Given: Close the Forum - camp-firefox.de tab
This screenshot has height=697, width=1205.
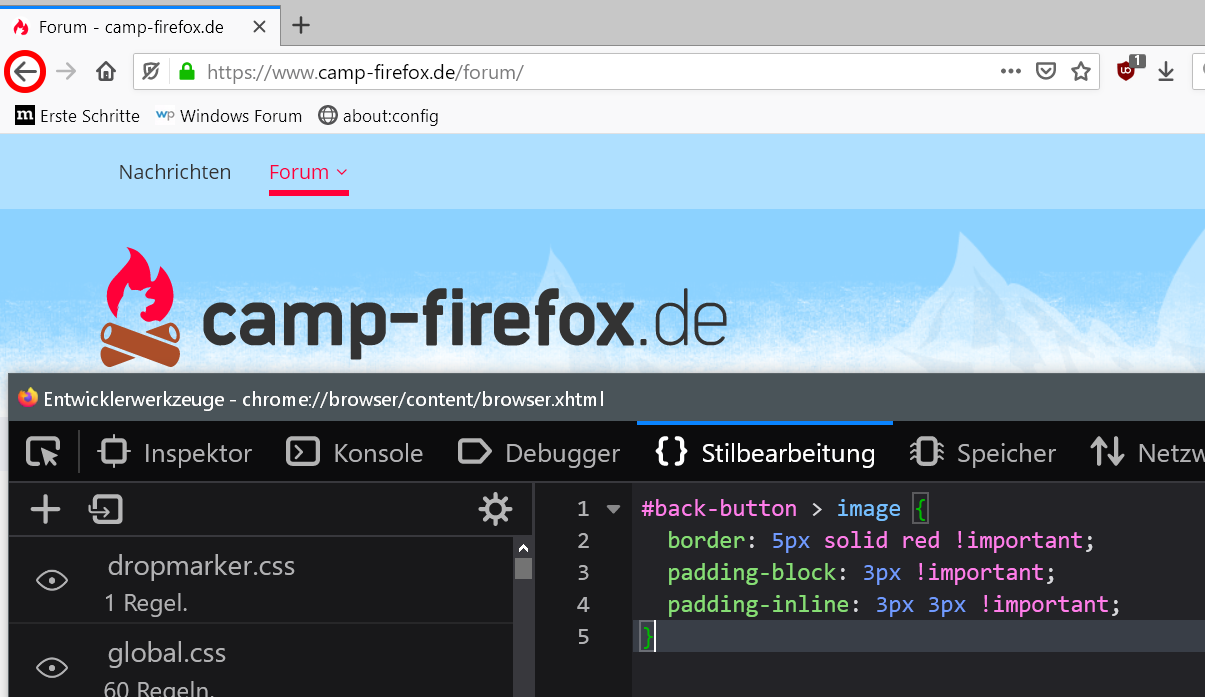Looking at the screenshot, I should pos(259,27).
